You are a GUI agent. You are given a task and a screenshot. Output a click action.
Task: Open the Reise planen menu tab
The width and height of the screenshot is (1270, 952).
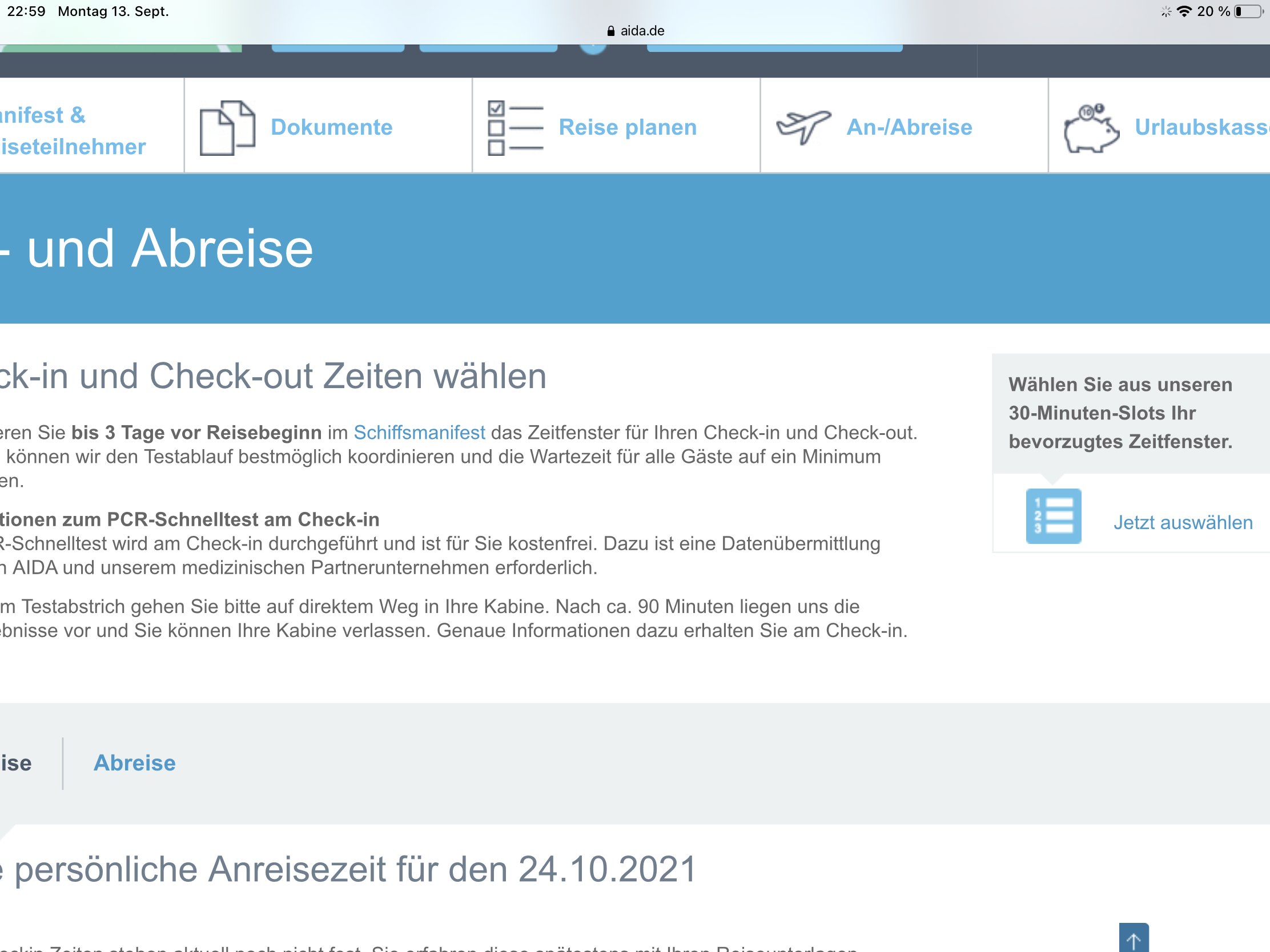(627, 127)
